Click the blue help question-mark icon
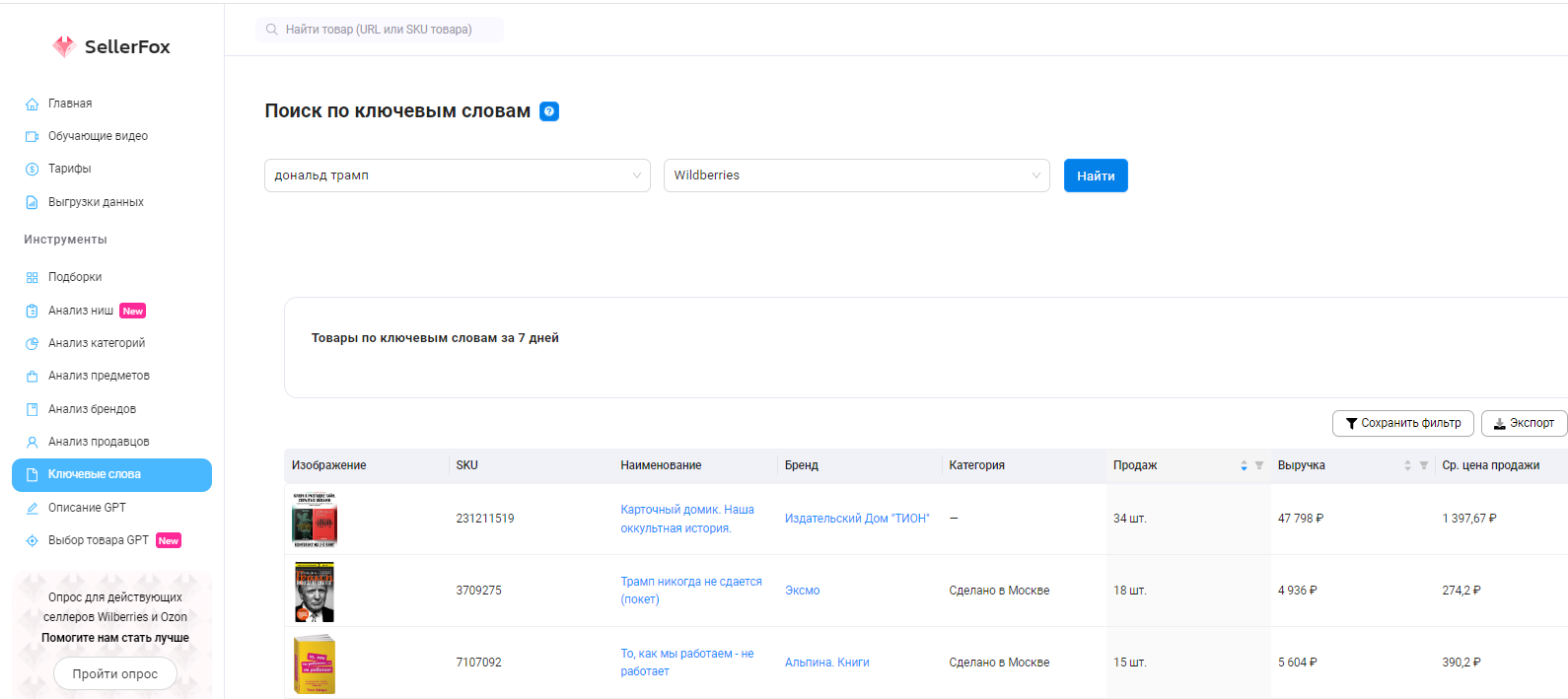Image resolution: width=1568 pixels, height=699 pixels. 549,111
